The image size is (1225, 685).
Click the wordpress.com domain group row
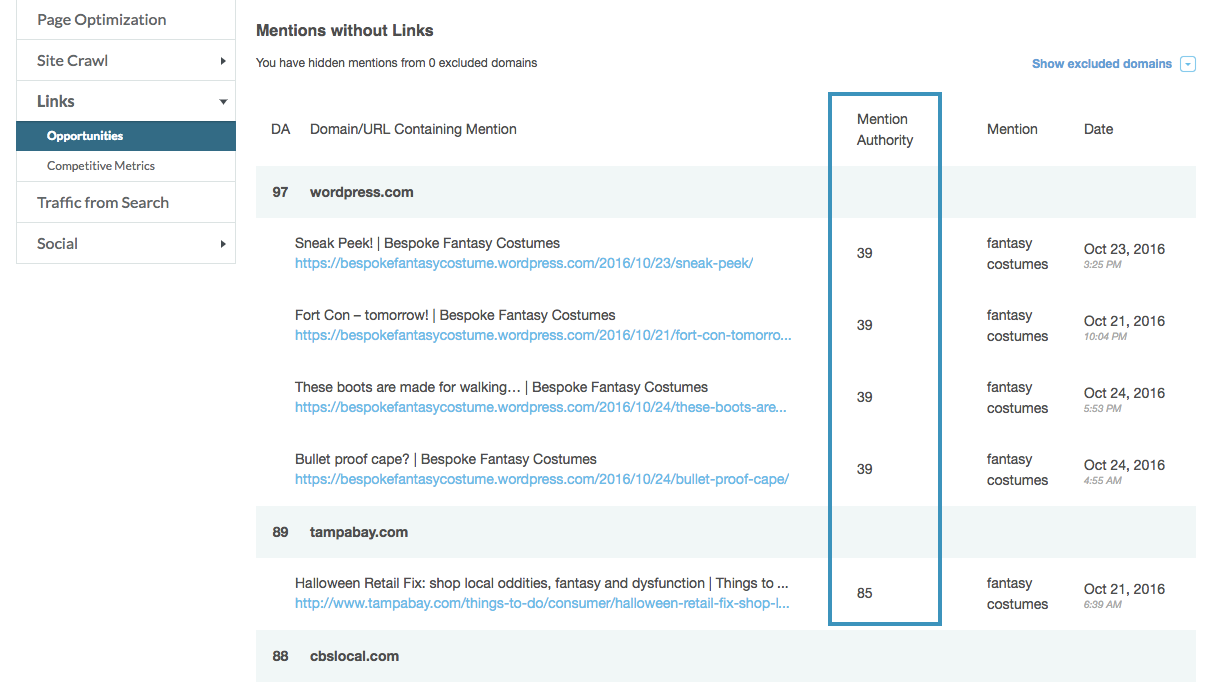[361, 192]
